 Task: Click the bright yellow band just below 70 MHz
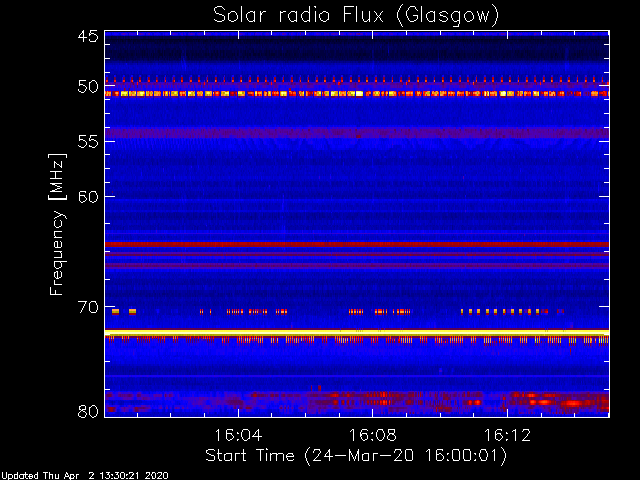357,333
